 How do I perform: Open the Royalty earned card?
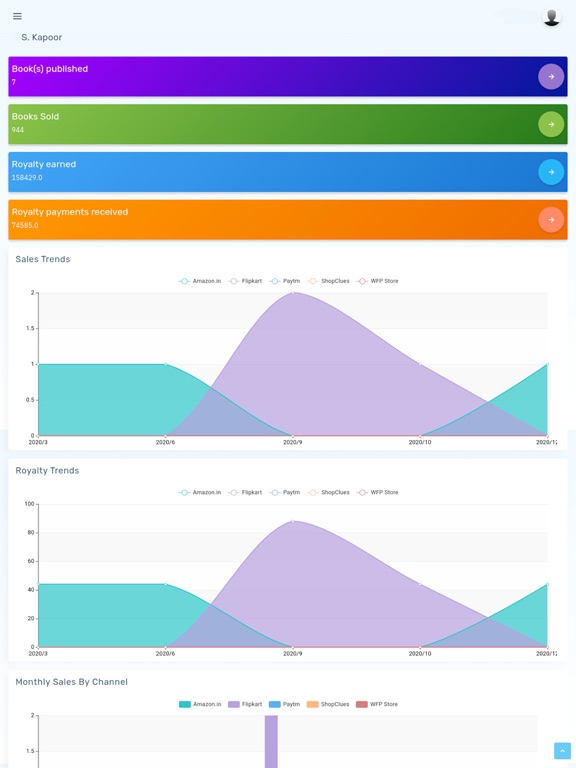[288, 172]
